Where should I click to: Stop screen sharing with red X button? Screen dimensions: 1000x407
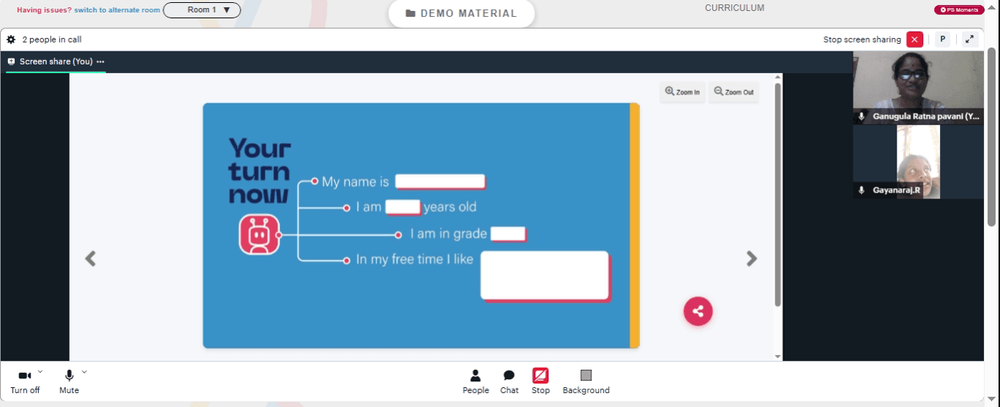click(915, 40)
